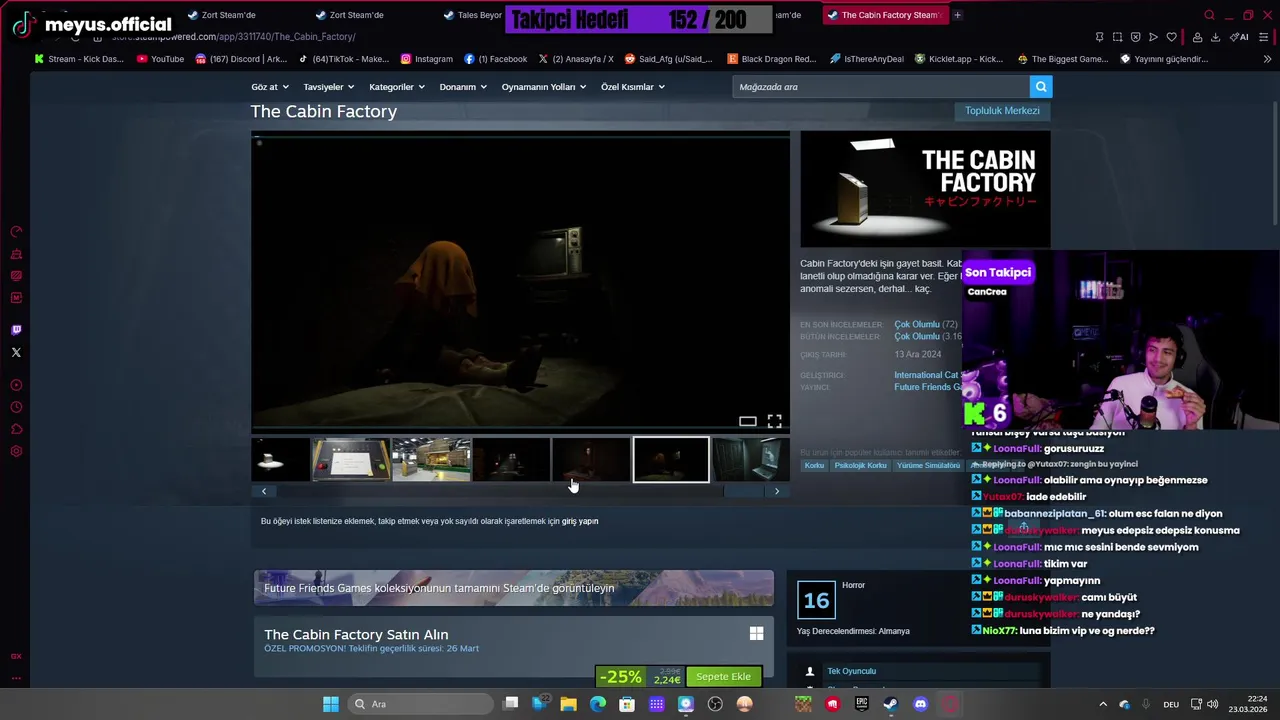
Task: Expand the Kategoriler dropdown
Action: tap(397, 87)
